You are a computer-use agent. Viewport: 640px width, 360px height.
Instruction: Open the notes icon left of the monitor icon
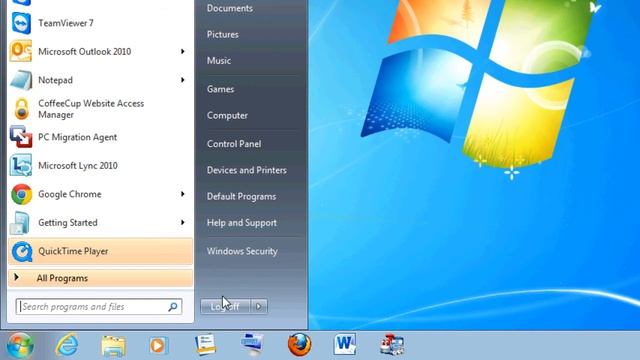tap(205, 344)
